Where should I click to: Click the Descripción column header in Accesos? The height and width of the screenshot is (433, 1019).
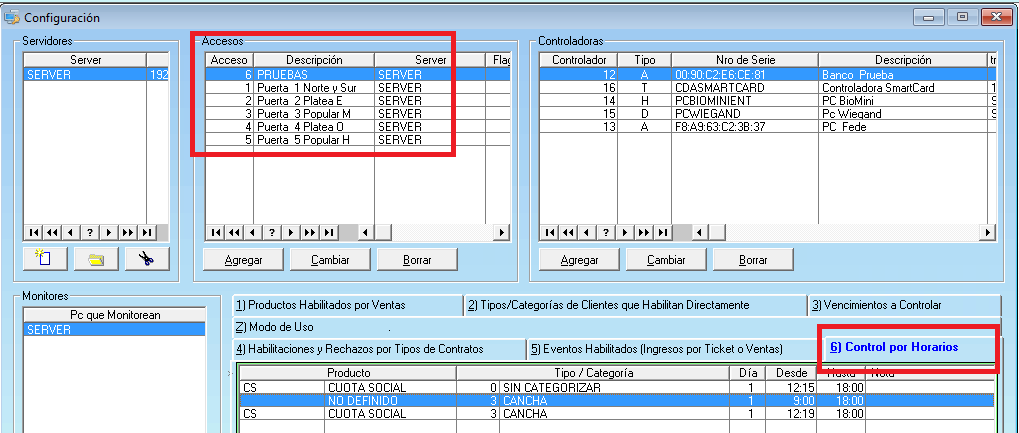tap(313, 60)
